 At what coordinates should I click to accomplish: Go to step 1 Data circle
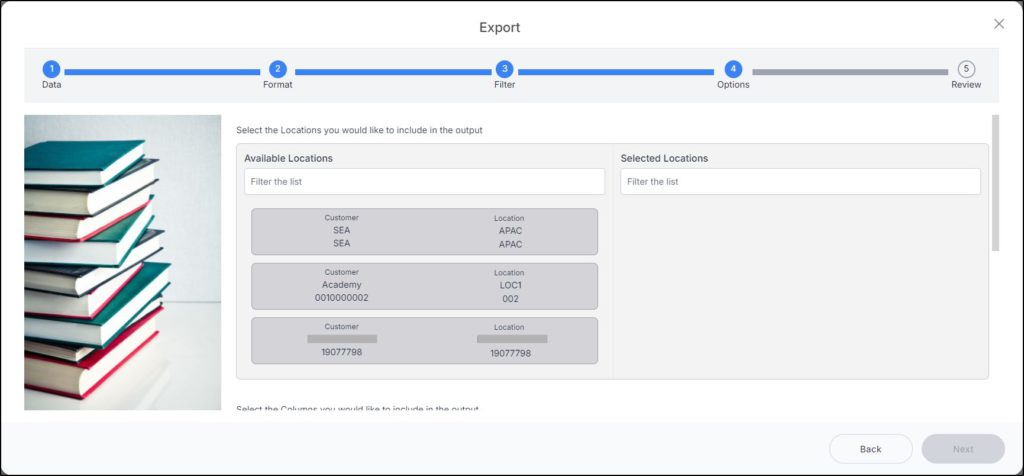tap(51, 69)
